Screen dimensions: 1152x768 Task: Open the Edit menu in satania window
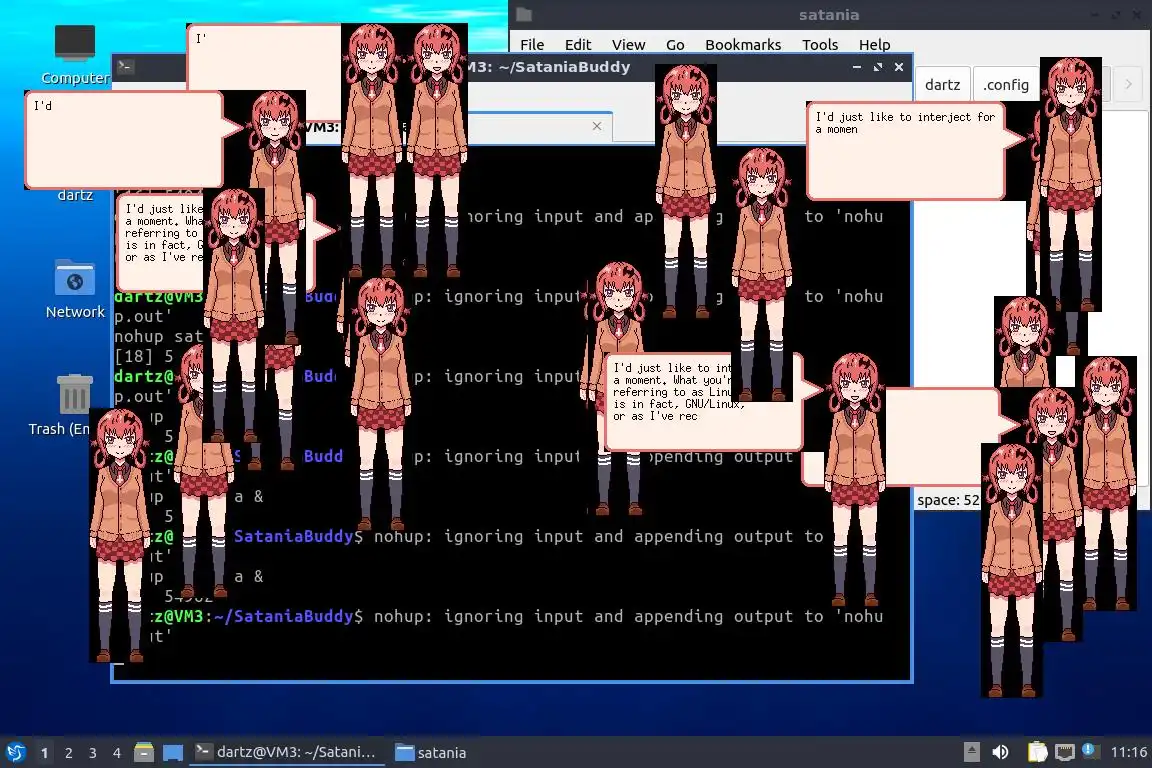[x=578, y=45]
